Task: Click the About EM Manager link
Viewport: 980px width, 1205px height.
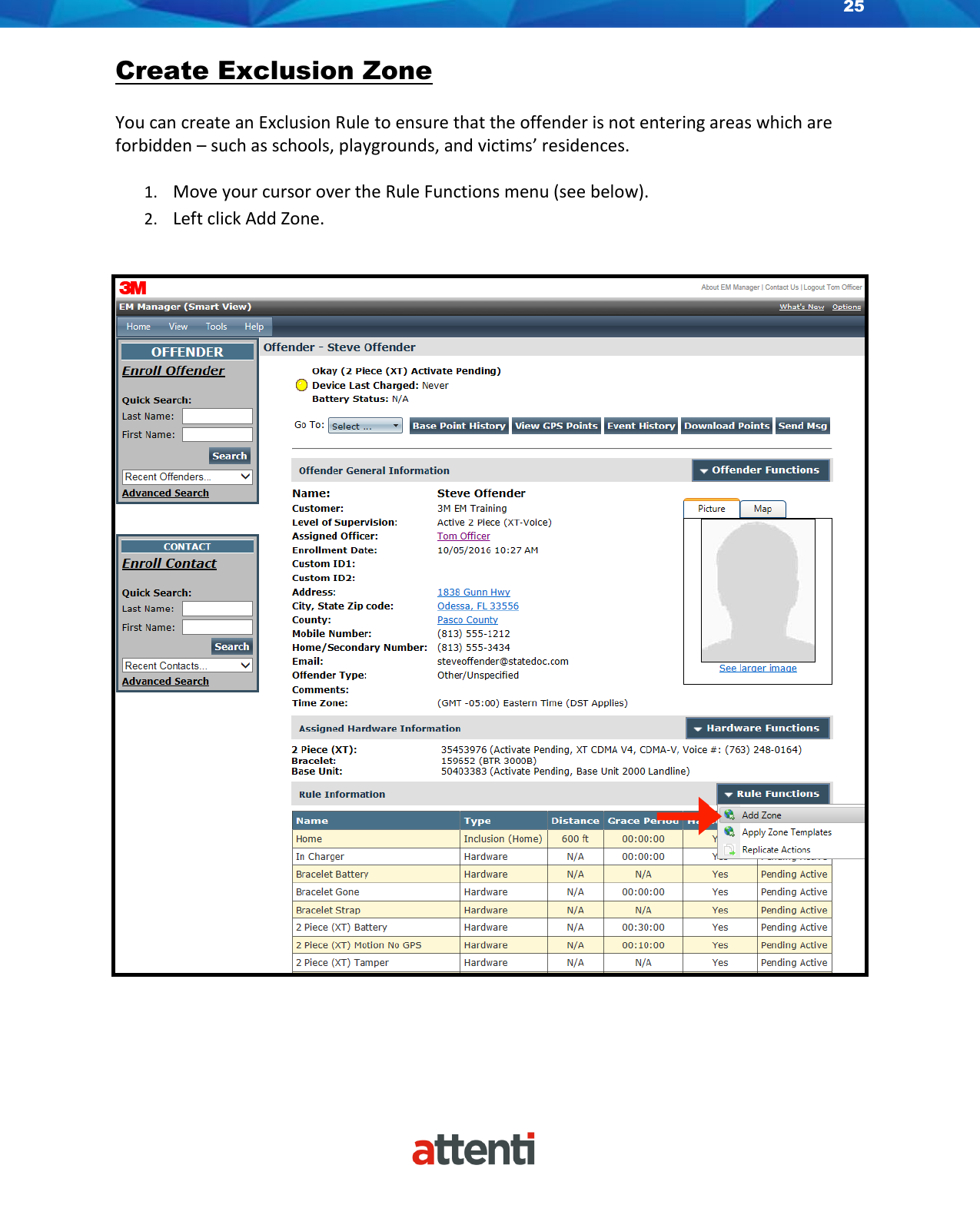Action: pos(730,287)
